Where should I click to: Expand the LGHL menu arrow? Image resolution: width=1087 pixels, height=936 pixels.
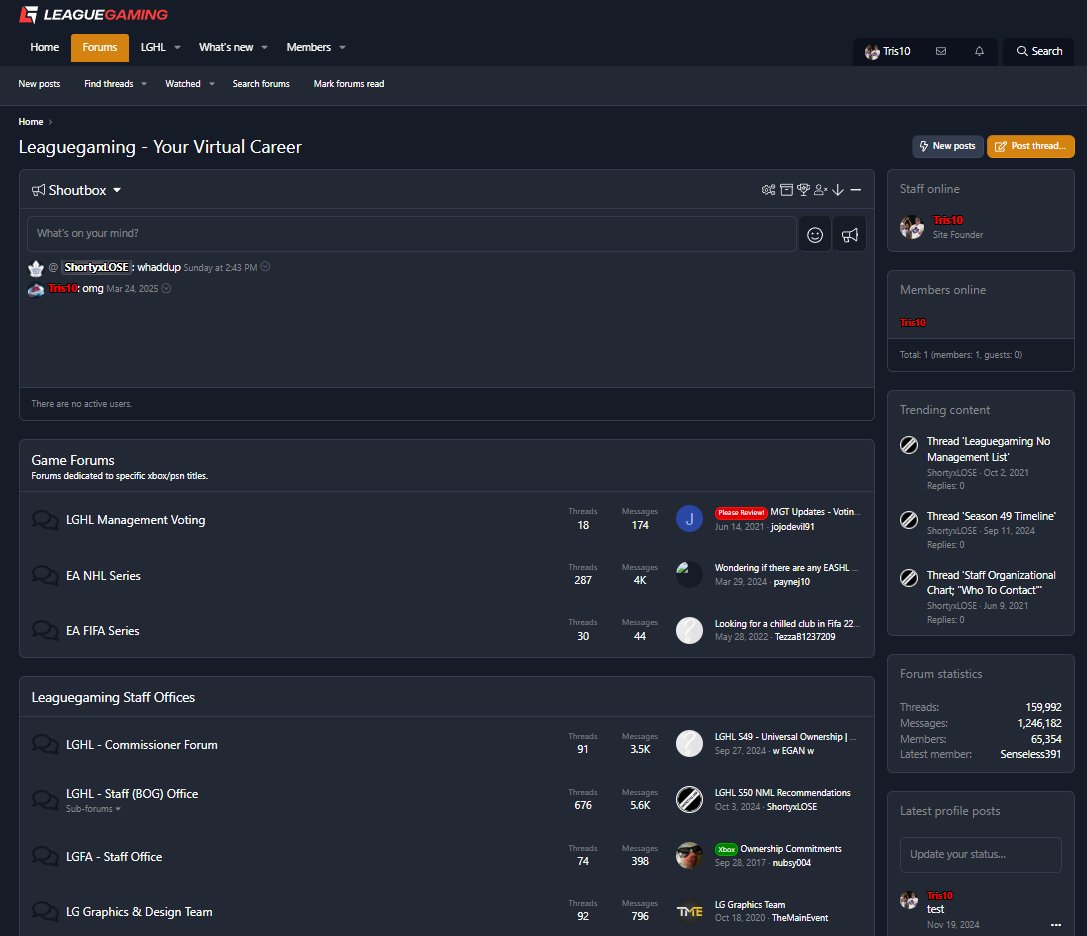tap(177, 48)
